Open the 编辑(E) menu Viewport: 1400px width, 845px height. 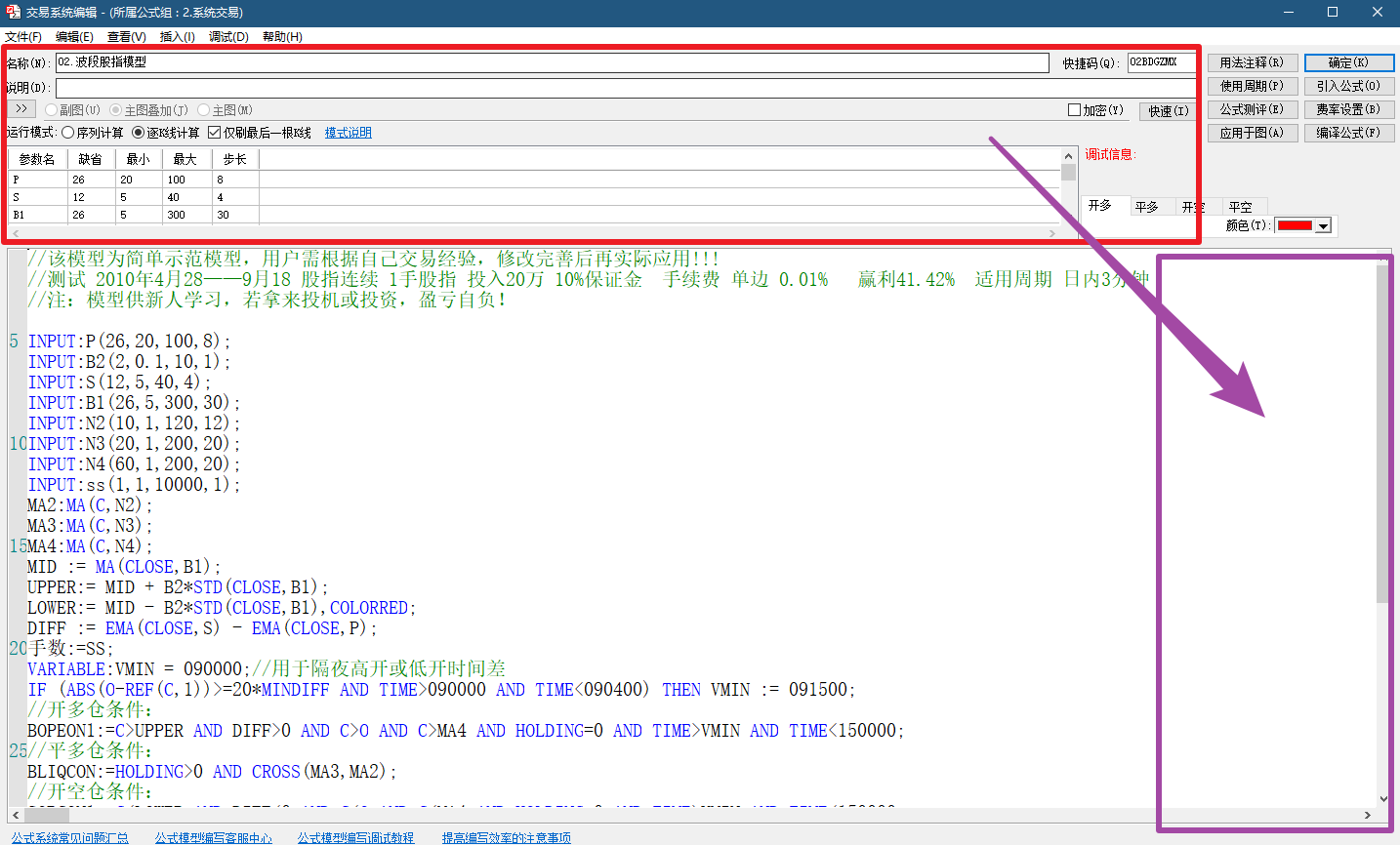74,37
